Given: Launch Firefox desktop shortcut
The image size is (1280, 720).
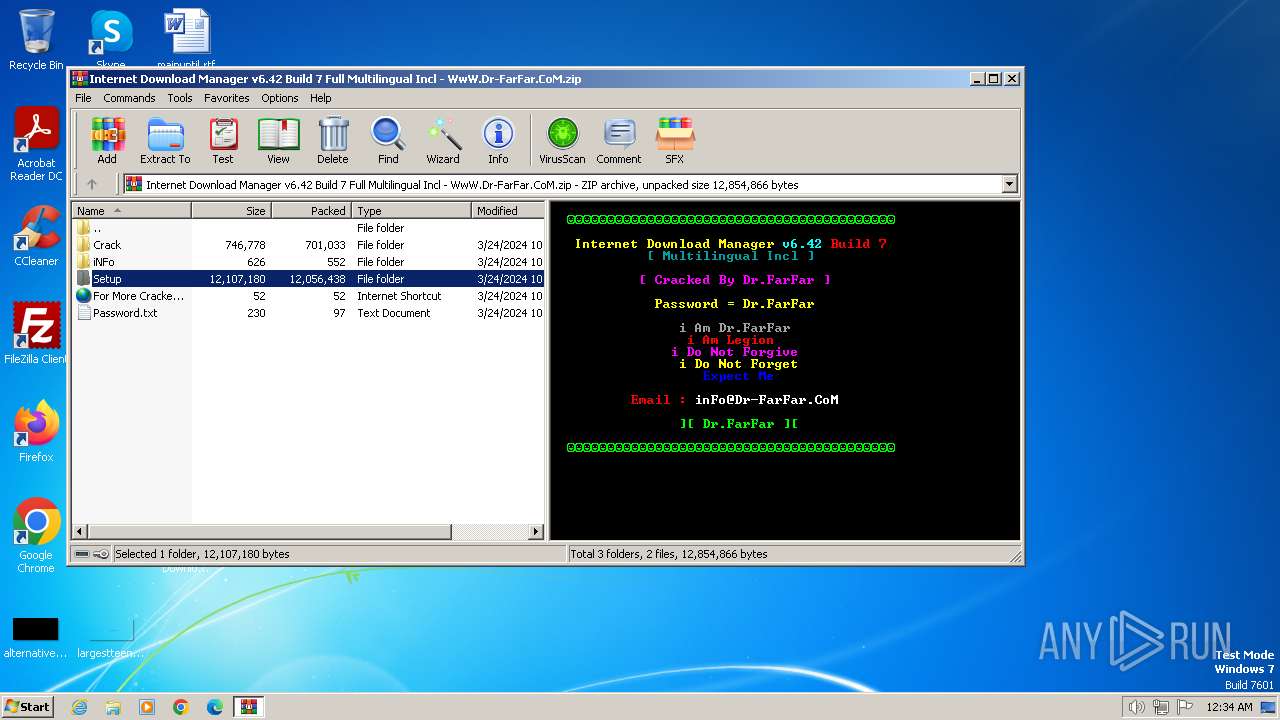Looking at the screenshot, I should 36,432.
